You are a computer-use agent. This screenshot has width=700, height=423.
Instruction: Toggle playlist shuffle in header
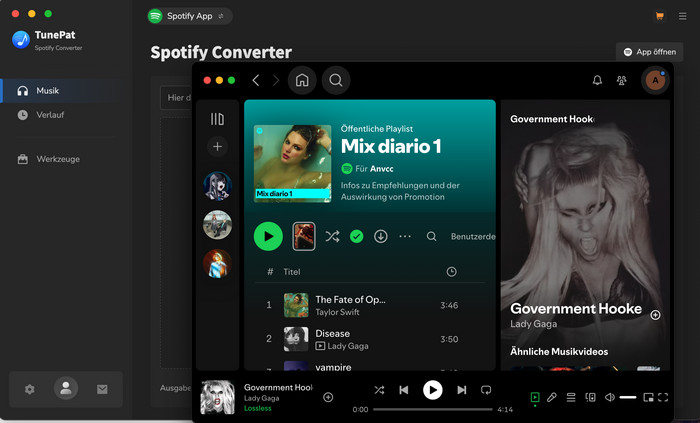point(332,236)
